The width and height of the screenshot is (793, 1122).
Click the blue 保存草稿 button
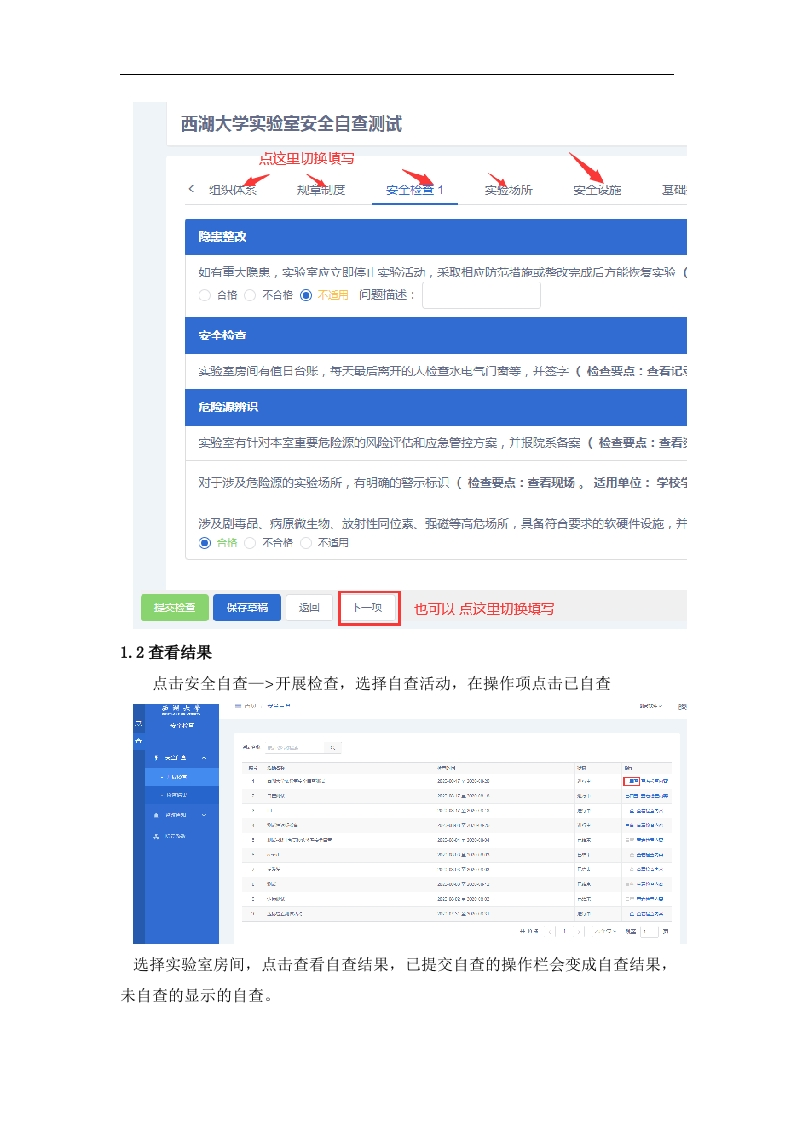tap(246, 607)
